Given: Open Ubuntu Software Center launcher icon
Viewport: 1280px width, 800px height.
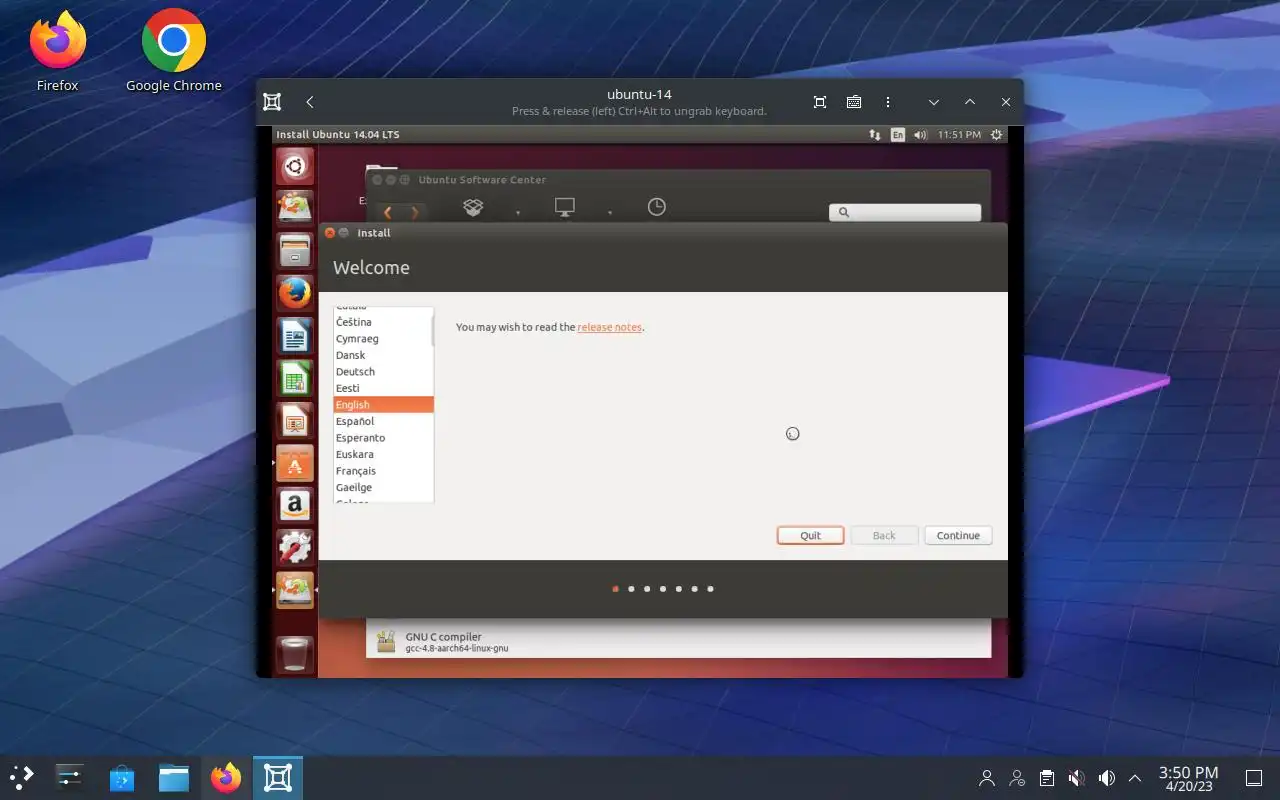Looking at the screenshot, I should coord(295,463).
